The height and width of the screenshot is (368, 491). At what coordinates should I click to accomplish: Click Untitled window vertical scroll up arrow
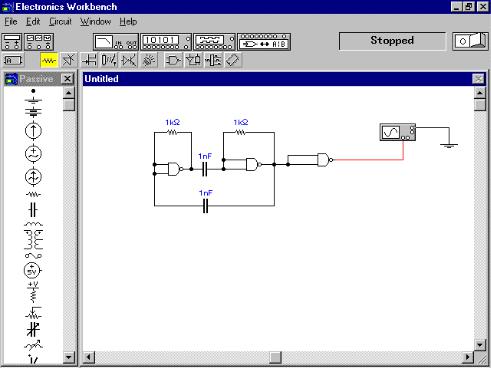click(x=480, y=93)
